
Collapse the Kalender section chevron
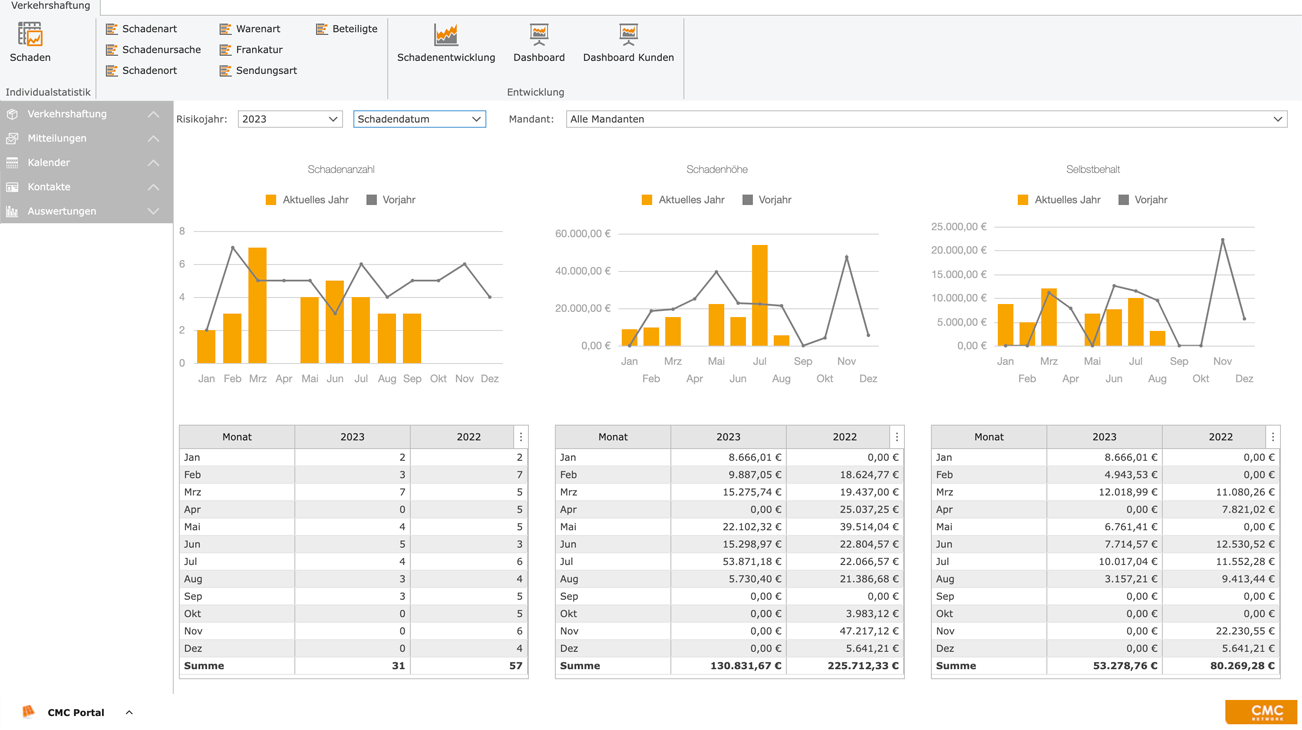pos(153,163)
